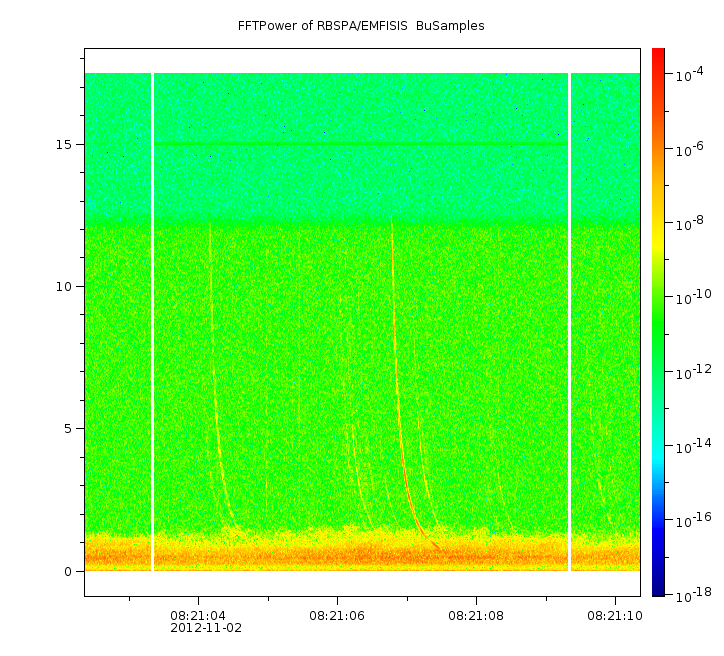This screenshot has width=724, height=656.
Task: Click the colorbar label 10^-12
Action: point(694,372)
